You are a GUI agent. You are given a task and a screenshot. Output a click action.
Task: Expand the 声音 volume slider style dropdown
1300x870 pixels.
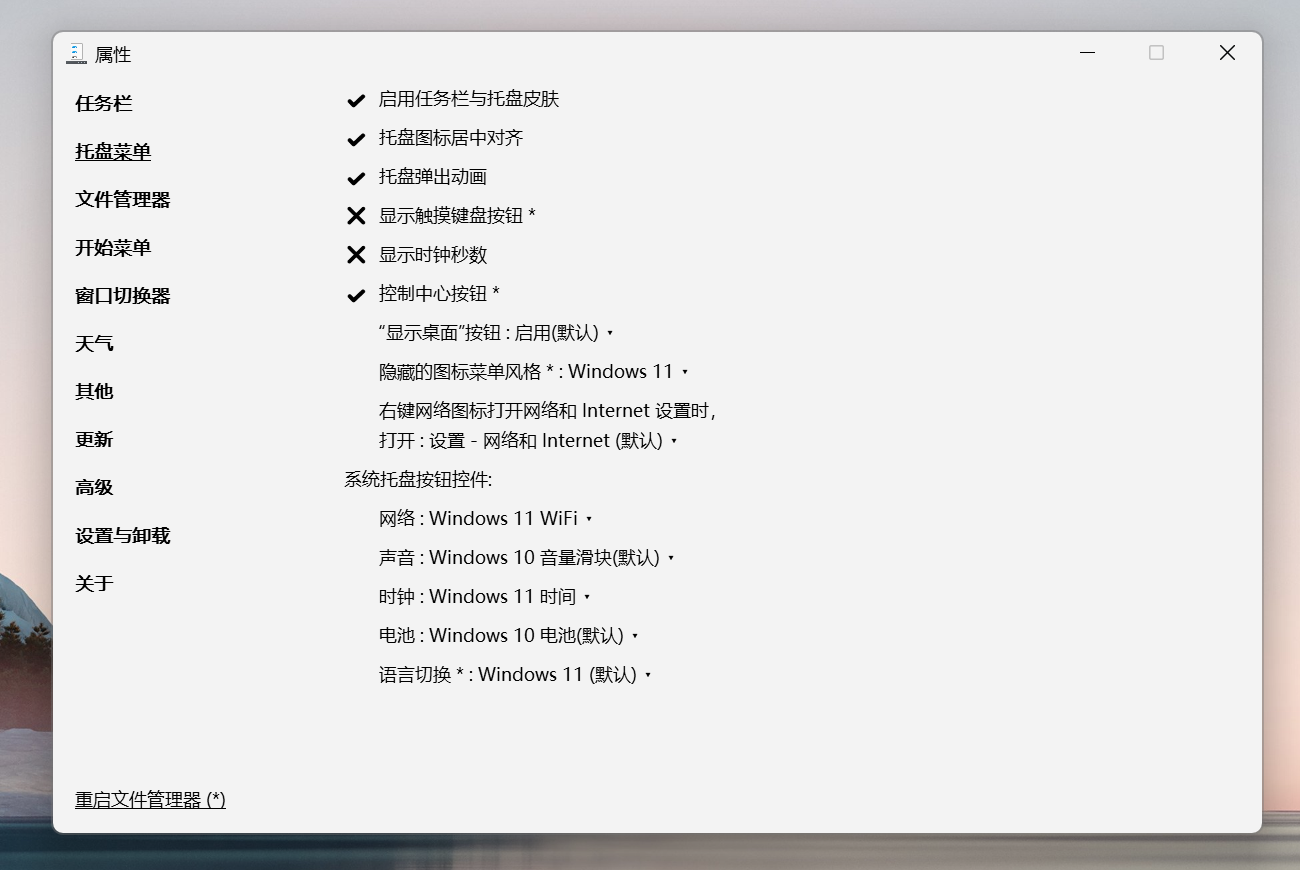point(526,558)
